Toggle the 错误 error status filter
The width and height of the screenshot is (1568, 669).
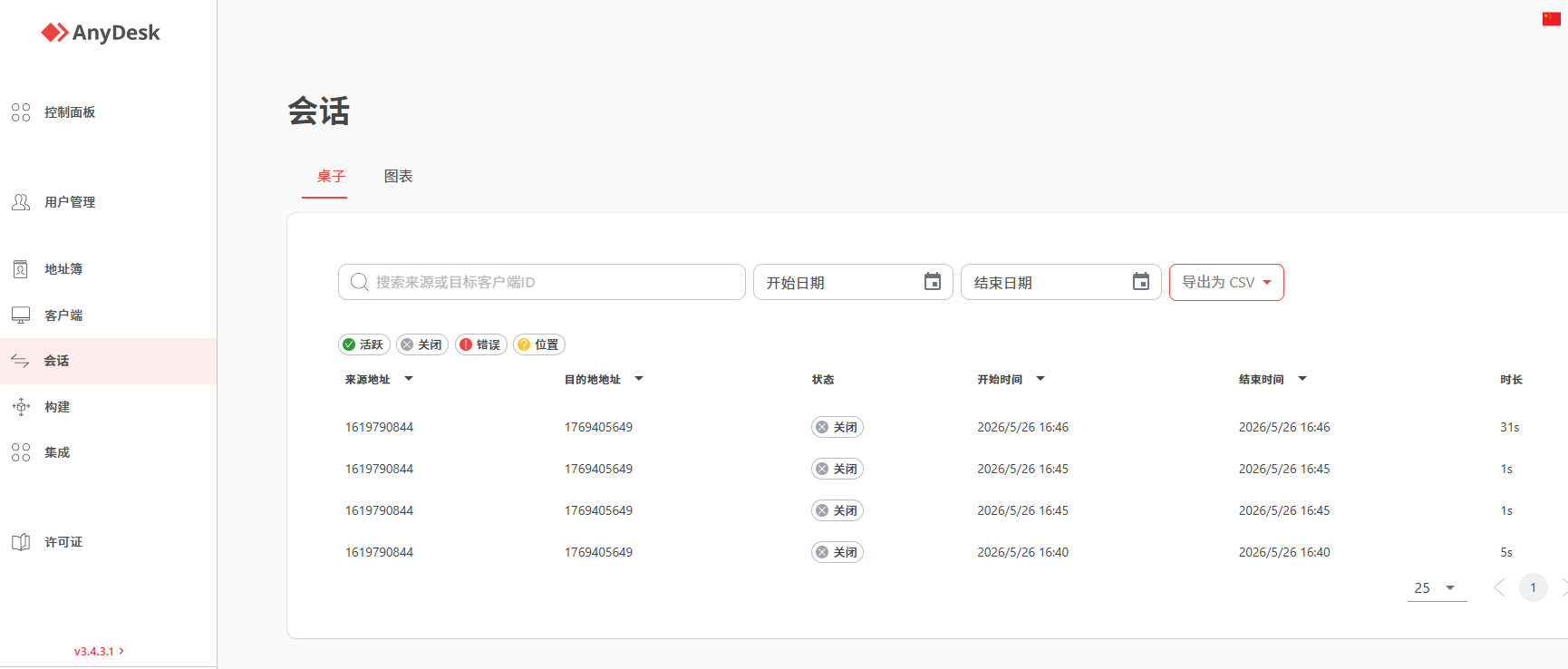pyautogui.click(x=481, y=344)
